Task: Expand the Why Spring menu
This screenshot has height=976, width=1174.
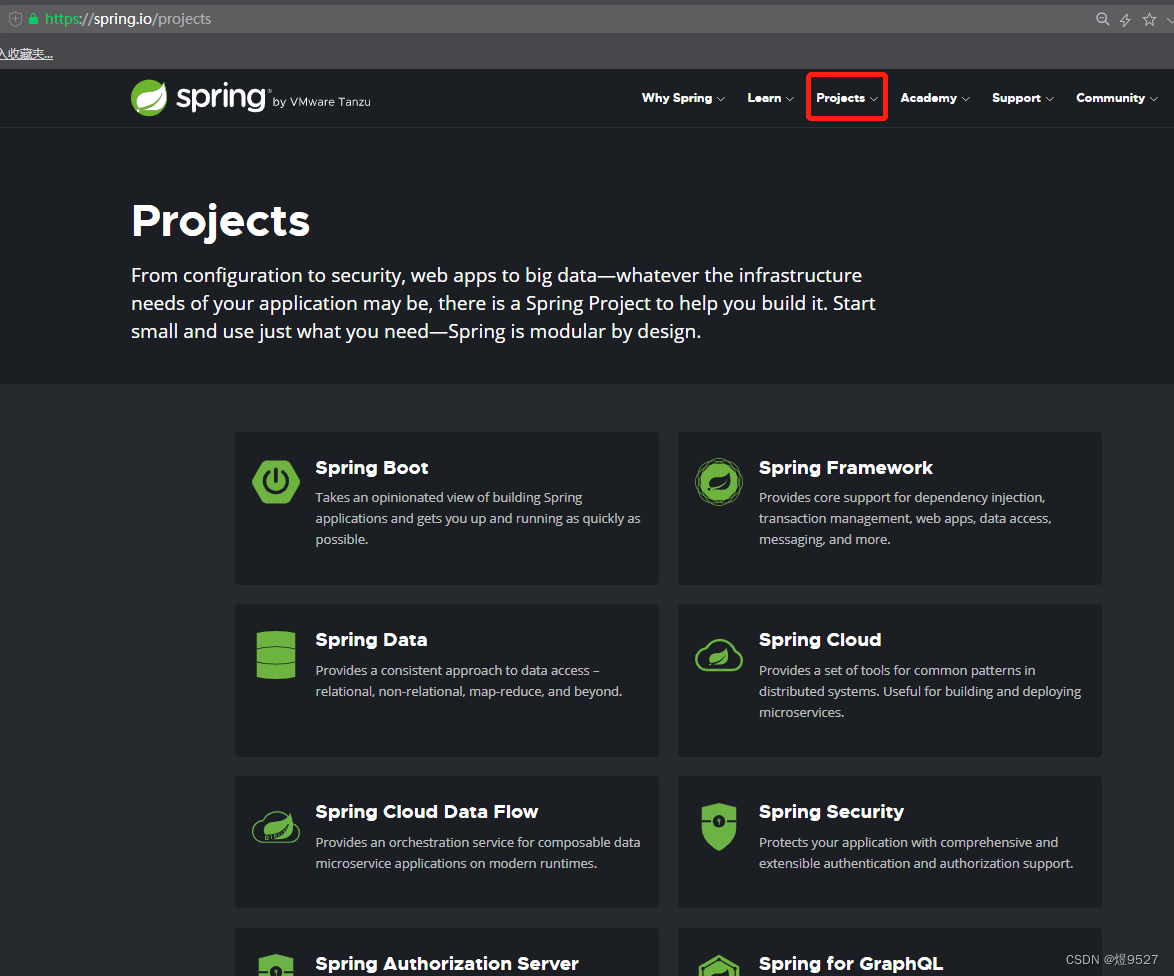Action: (683, 98)
